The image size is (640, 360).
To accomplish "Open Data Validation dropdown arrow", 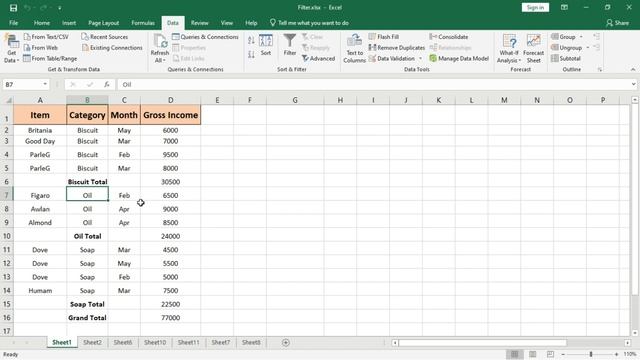I will [420, 58].
